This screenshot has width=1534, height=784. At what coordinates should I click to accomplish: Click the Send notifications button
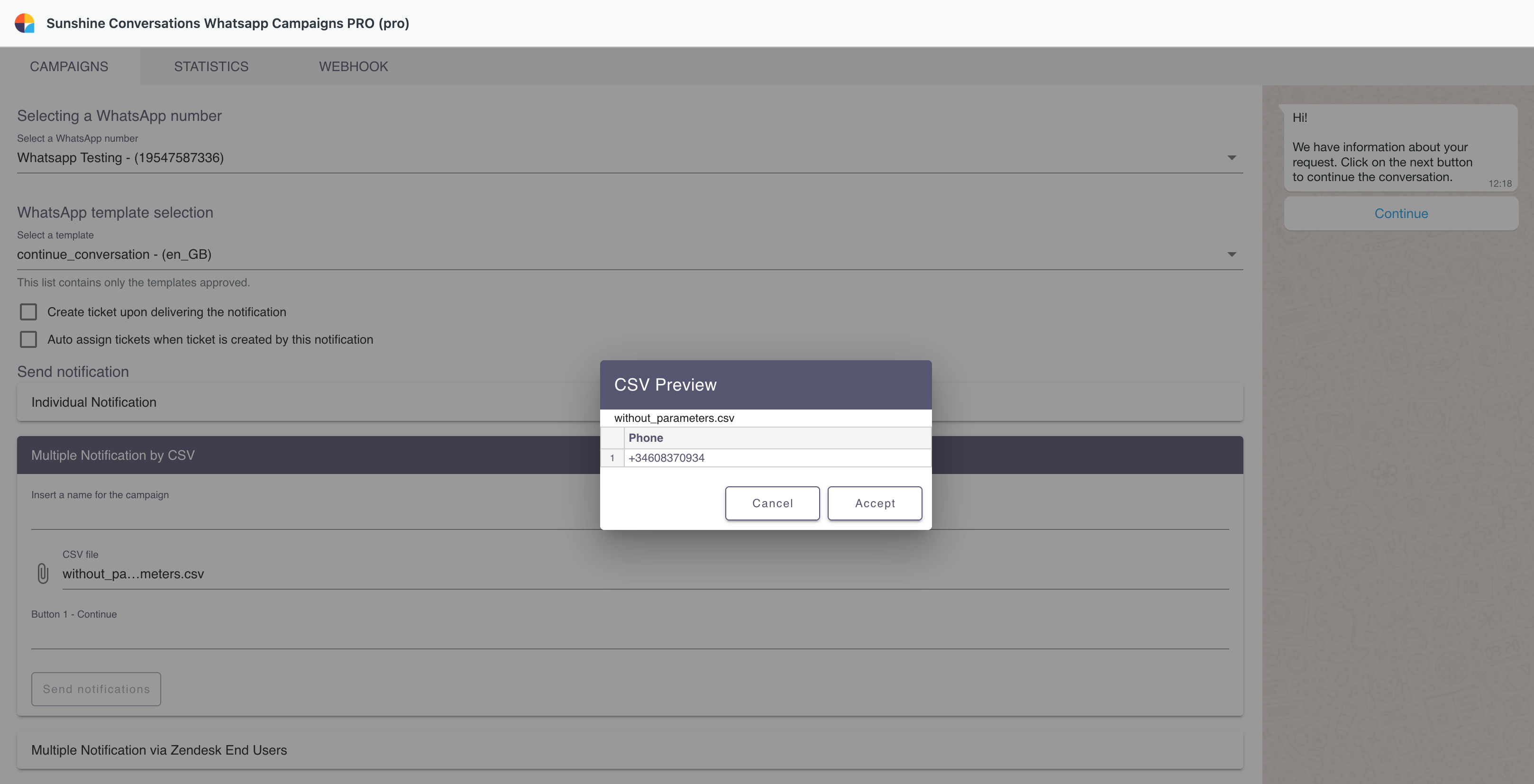pyautogui.click(x=96, y=689)
